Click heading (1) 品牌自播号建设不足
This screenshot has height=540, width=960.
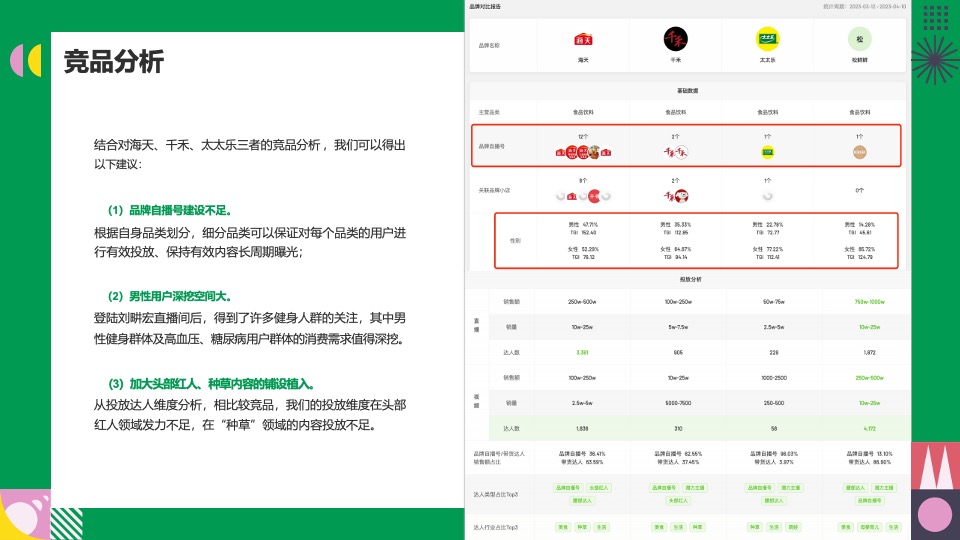[170, 211]
